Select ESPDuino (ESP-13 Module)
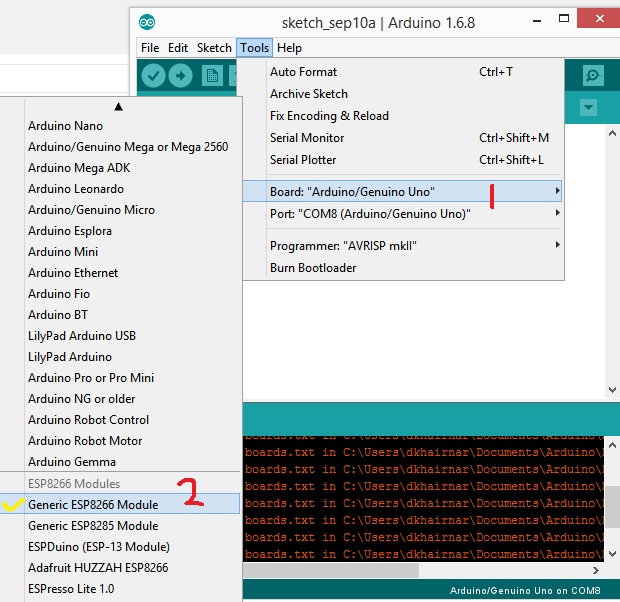Screen dimensions: 620x602 pyautogui.click(x=120, y=546)
